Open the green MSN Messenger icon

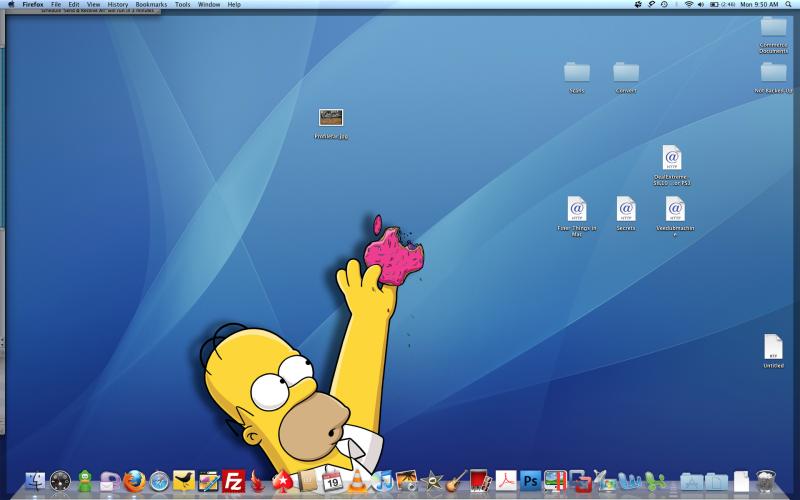655,481
